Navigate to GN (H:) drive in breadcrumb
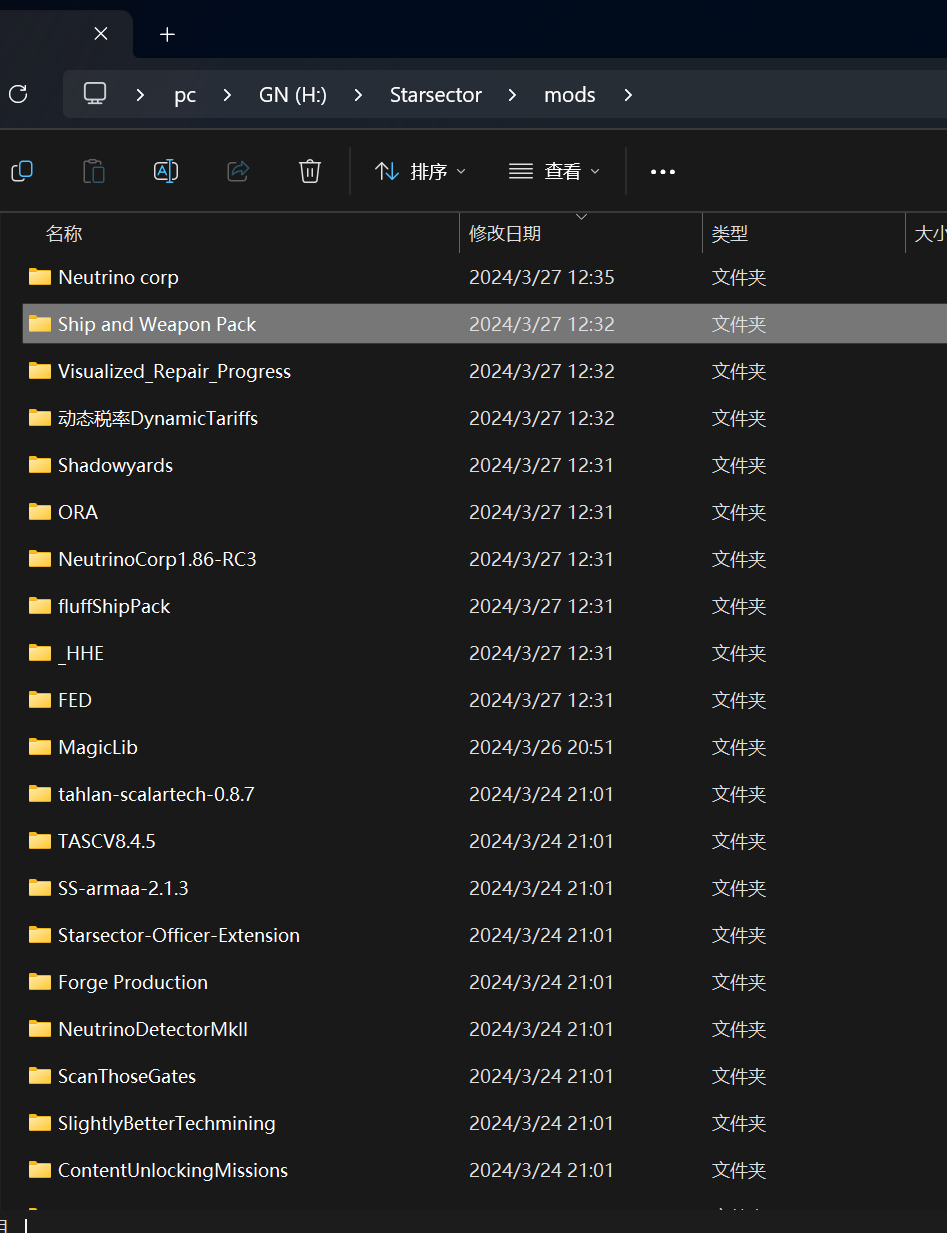The width and height of the screenshot is (947, 1233). pos(292,95)
